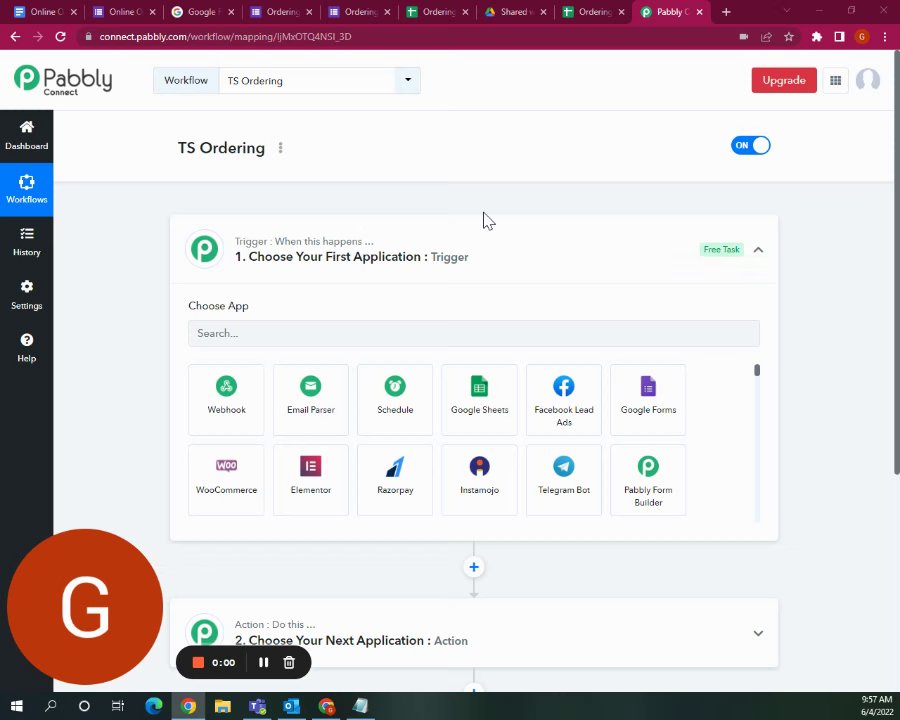900x720 pixels.
Task: Close the Pabbly Connect tab
Action: click(x=700, y=11)
